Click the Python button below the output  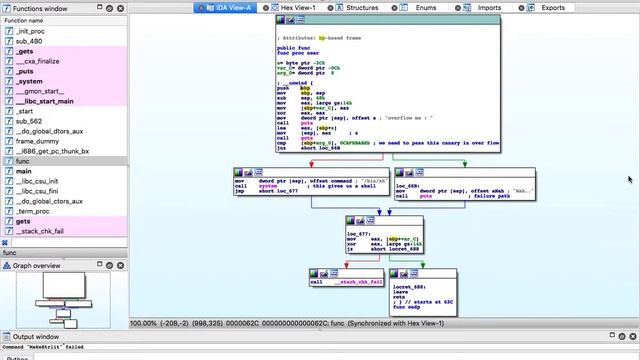pyautogui.click(x=17, y=358)
